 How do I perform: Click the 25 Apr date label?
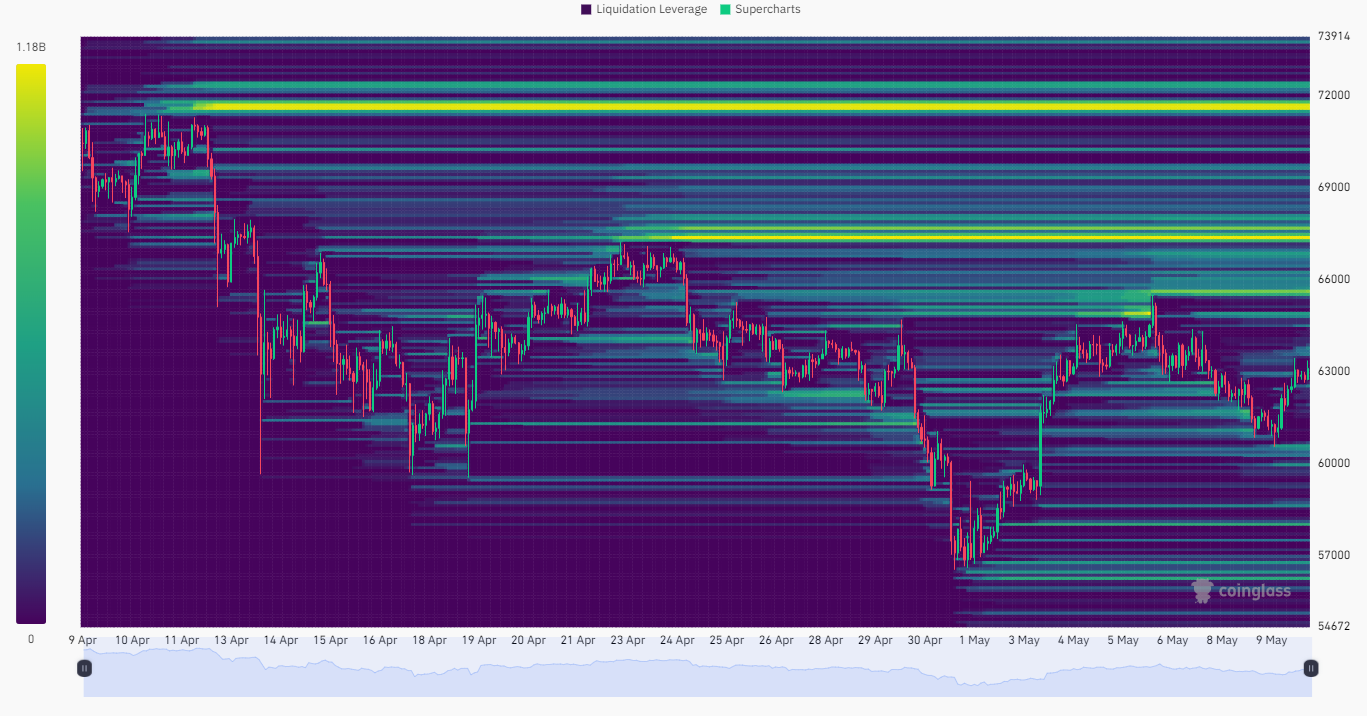coord(727,640)
